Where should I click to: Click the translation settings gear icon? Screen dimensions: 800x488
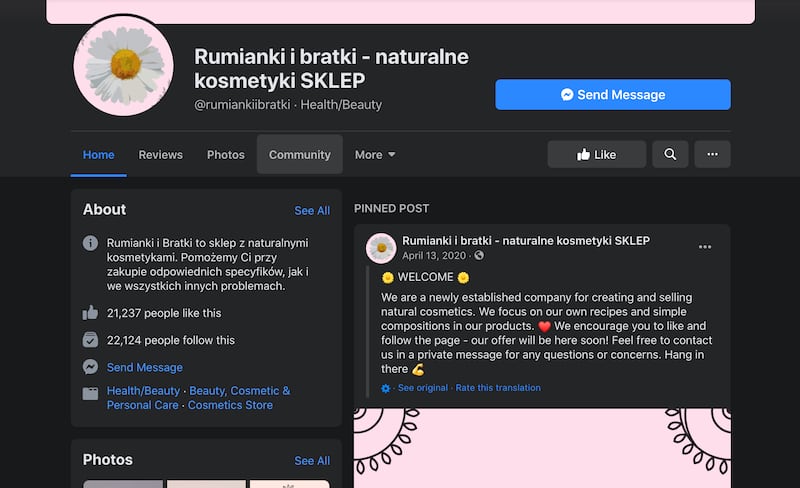coord(386,388)
